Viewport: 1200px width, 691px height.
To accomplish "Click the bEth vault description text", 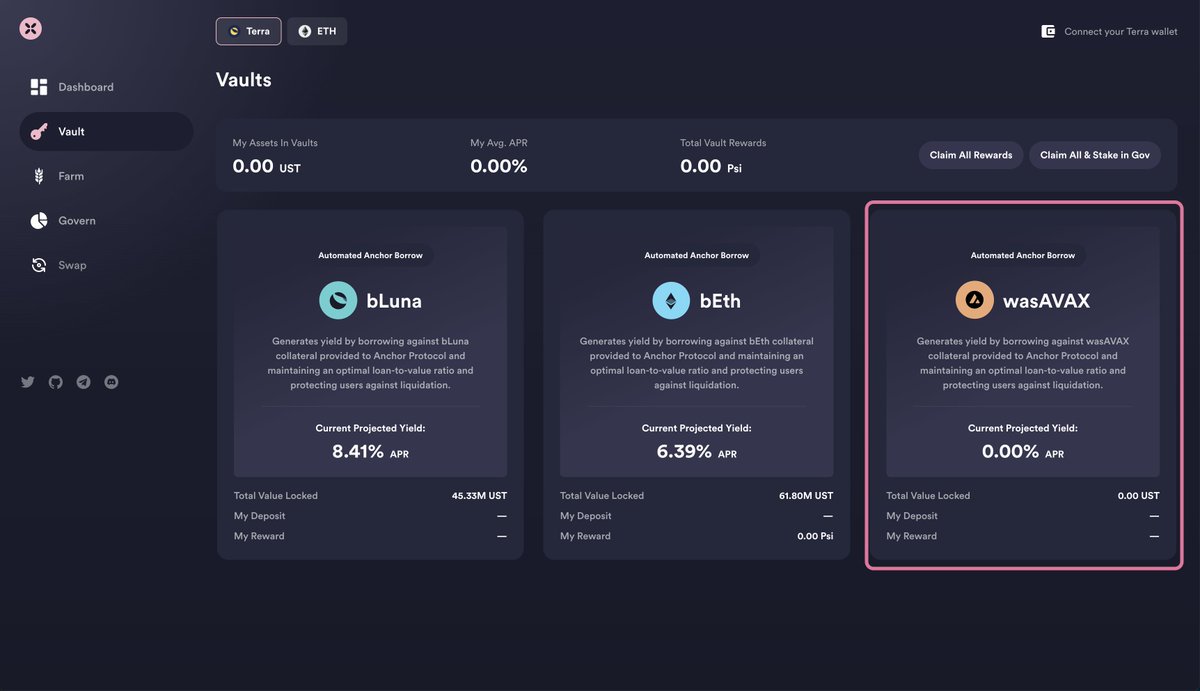I will (x=696, y=363).
